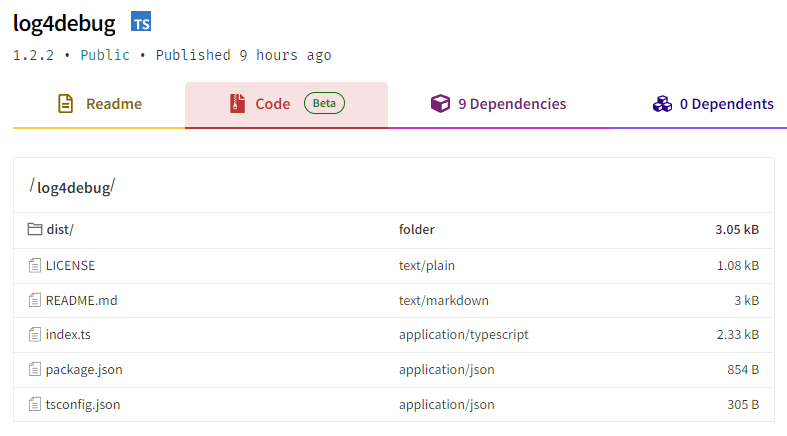Click the Code archive file icon
The image size is (787, 436).
[237, 104]
